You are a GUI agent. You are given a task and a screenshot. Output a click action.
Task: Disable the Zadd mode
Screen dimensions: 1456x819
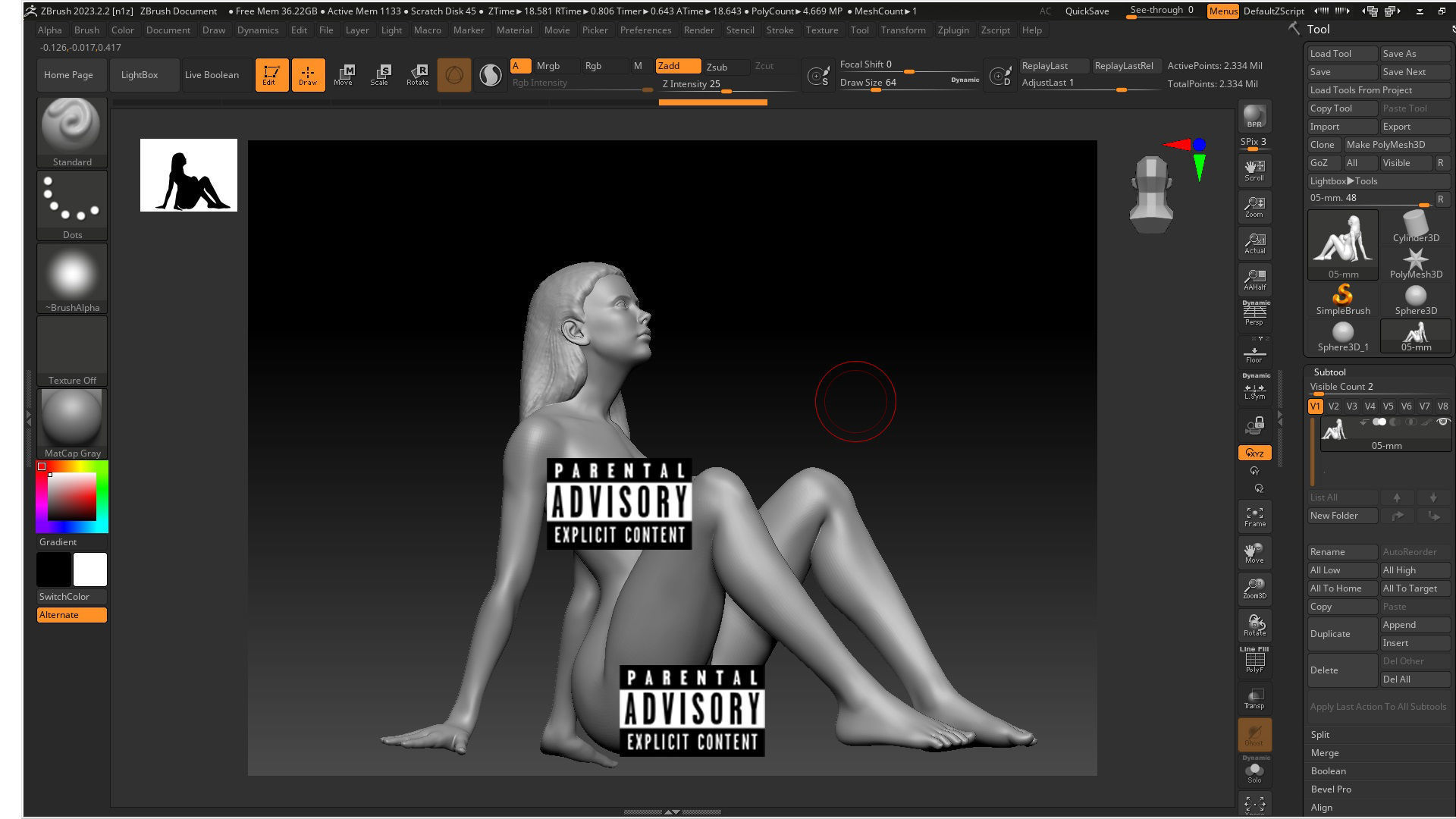(x=678, y=66)
